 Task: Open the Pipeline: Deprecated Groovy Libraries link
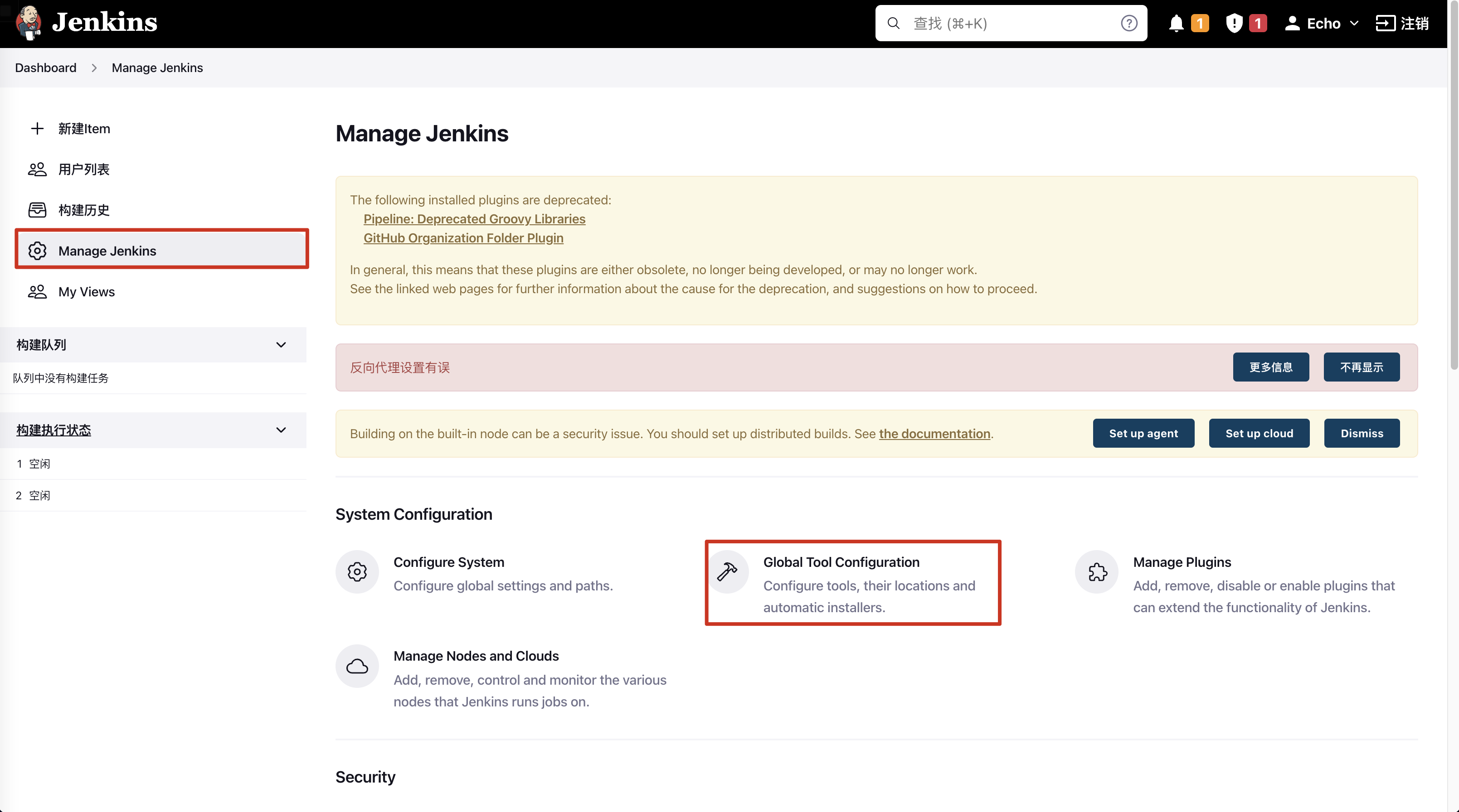(x=473, y=219)
